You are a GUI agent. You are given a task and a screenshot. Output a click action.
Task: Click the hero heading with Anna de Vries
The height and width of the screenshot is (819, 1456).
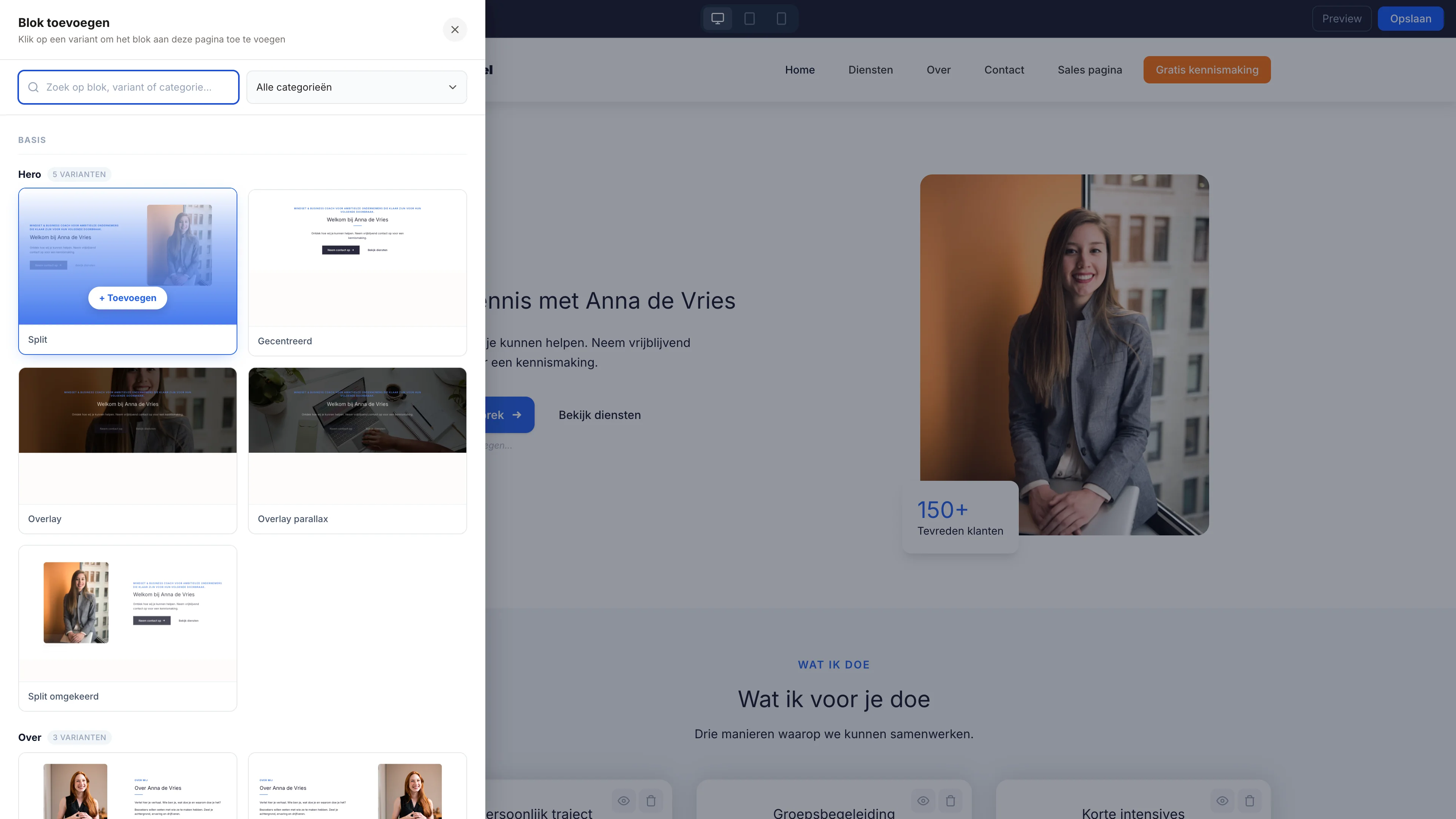click(x=610, y=300)
